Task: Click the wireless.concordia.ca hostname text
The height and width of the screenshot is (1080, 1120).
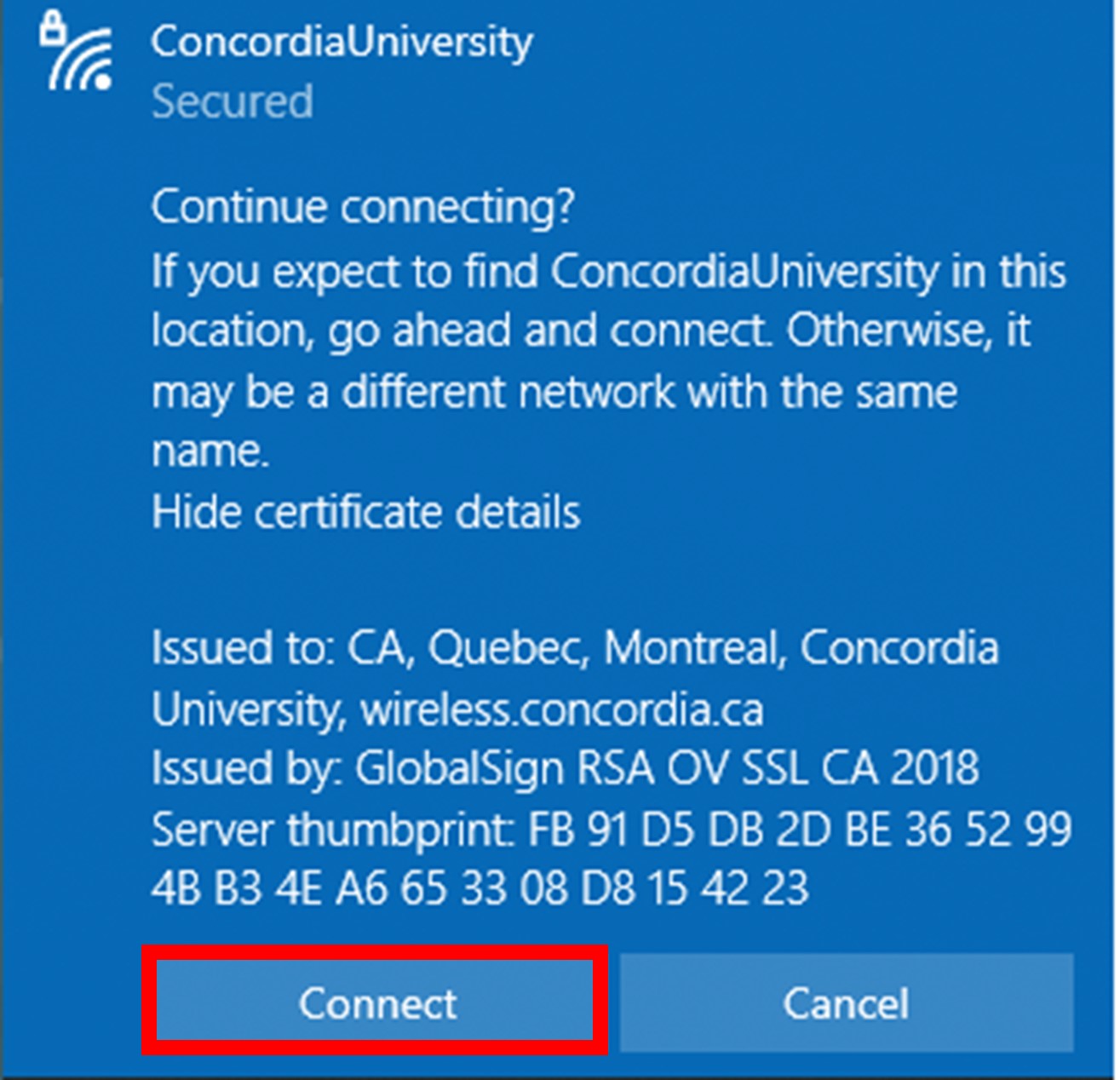Action: (562, 709)
